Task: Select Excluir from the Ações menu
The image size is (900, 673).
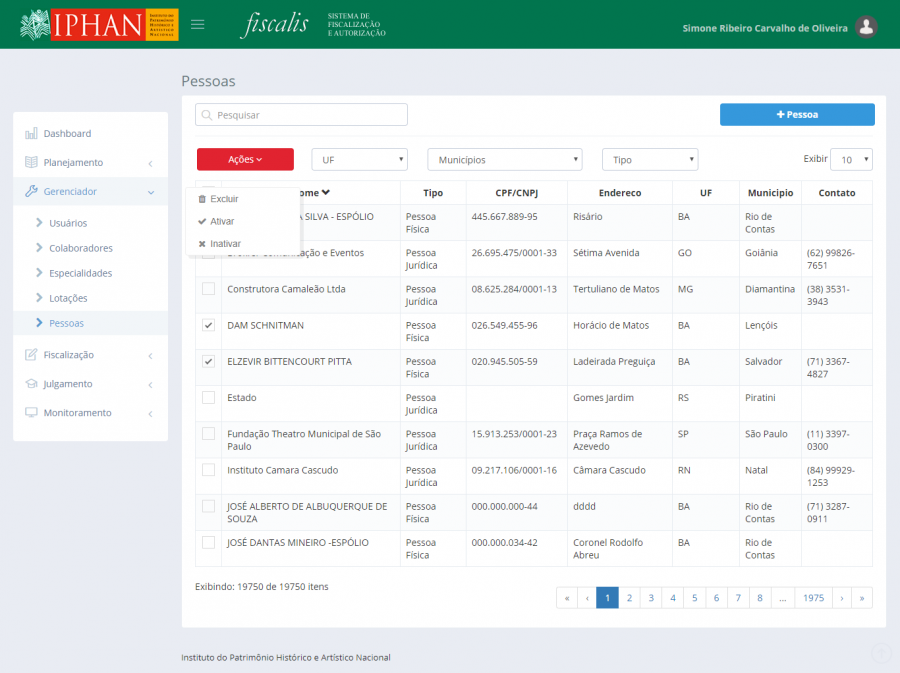Action: click(x=224, y=199)
